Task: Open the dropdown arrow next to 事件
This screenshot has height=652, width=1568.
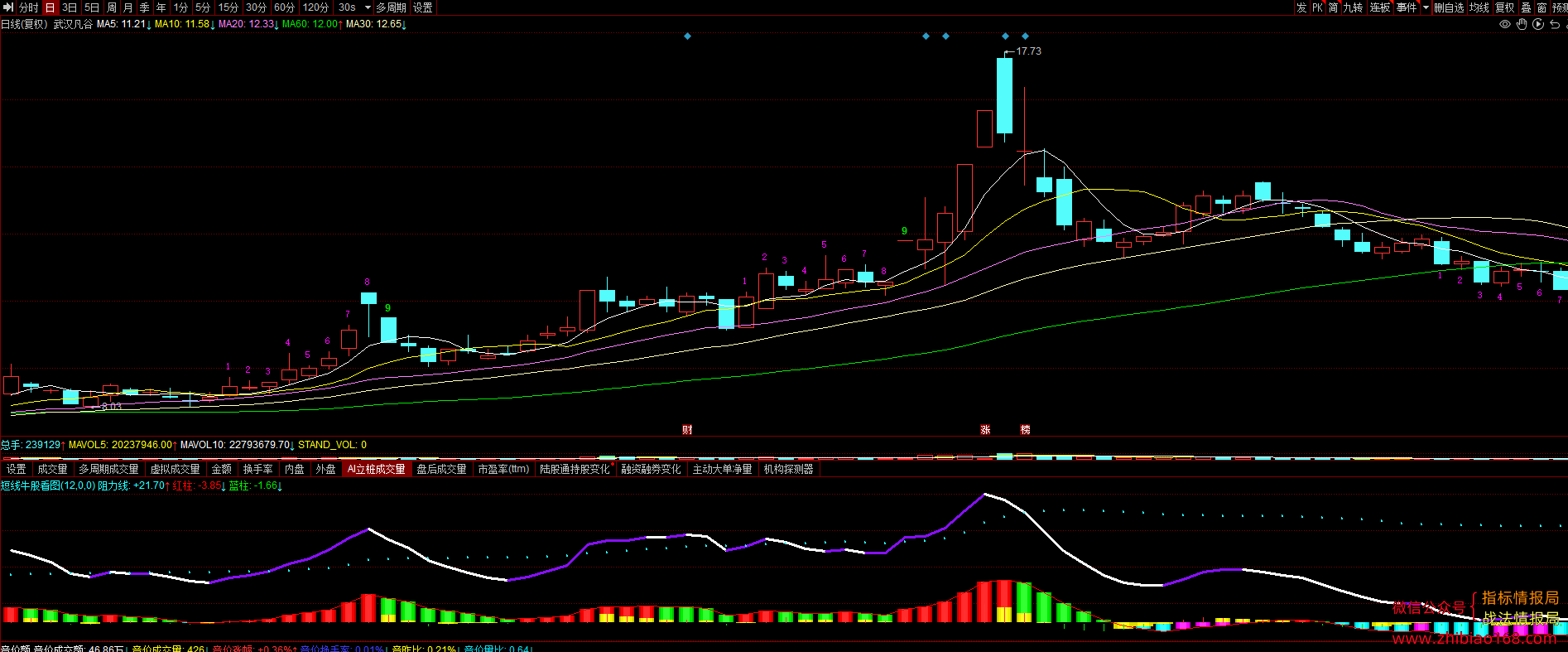Action: click(1426, 7)
